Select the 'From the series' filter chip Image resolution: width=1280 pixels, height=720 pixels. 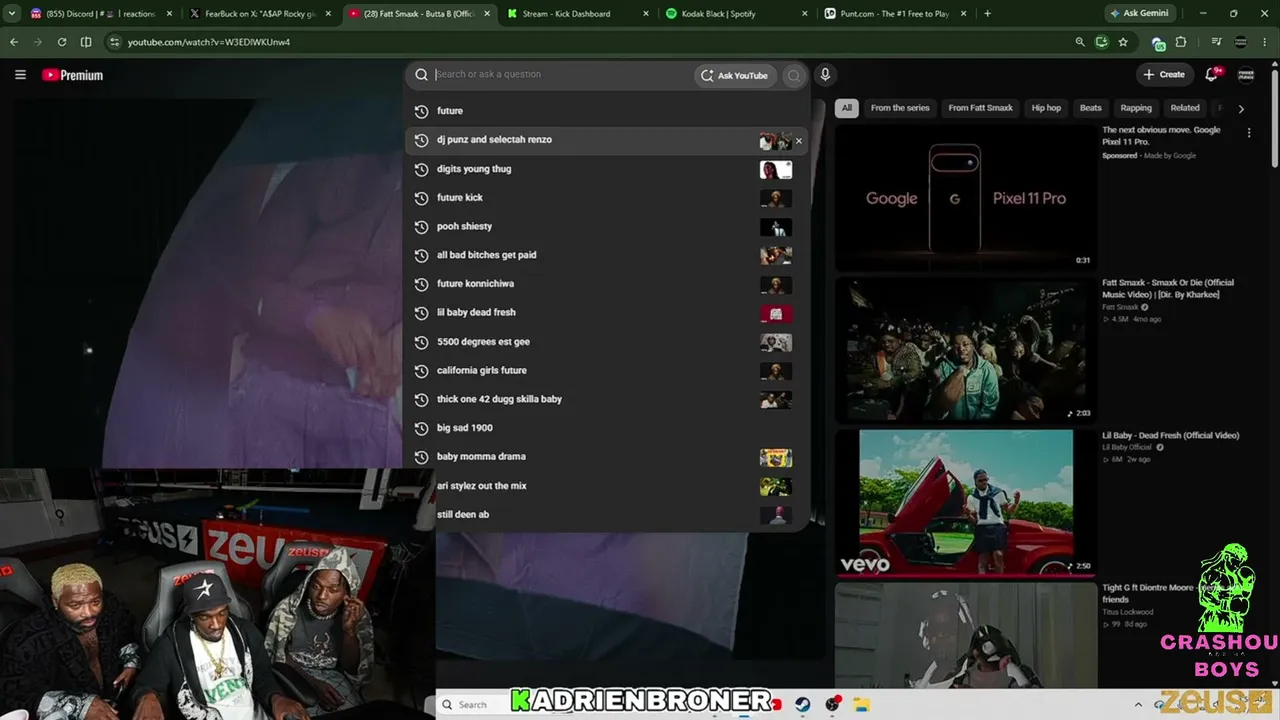(x=900, y=108)
